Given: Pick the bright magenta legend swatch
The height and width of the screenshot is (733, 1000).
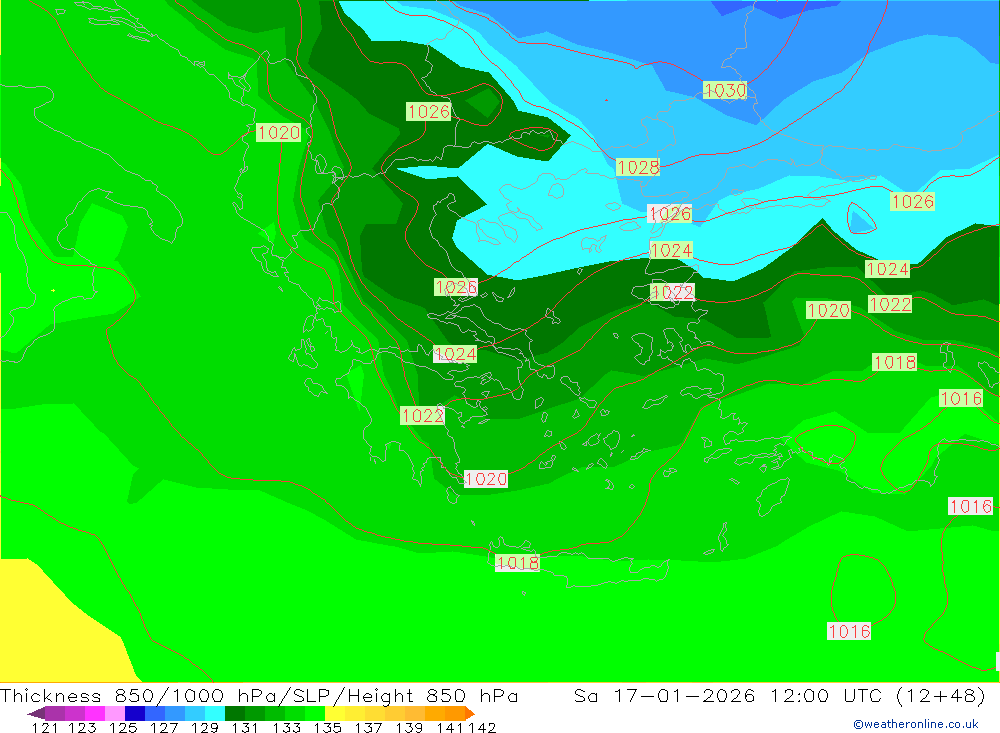Looking at the screenshot, I should point(95,713).
